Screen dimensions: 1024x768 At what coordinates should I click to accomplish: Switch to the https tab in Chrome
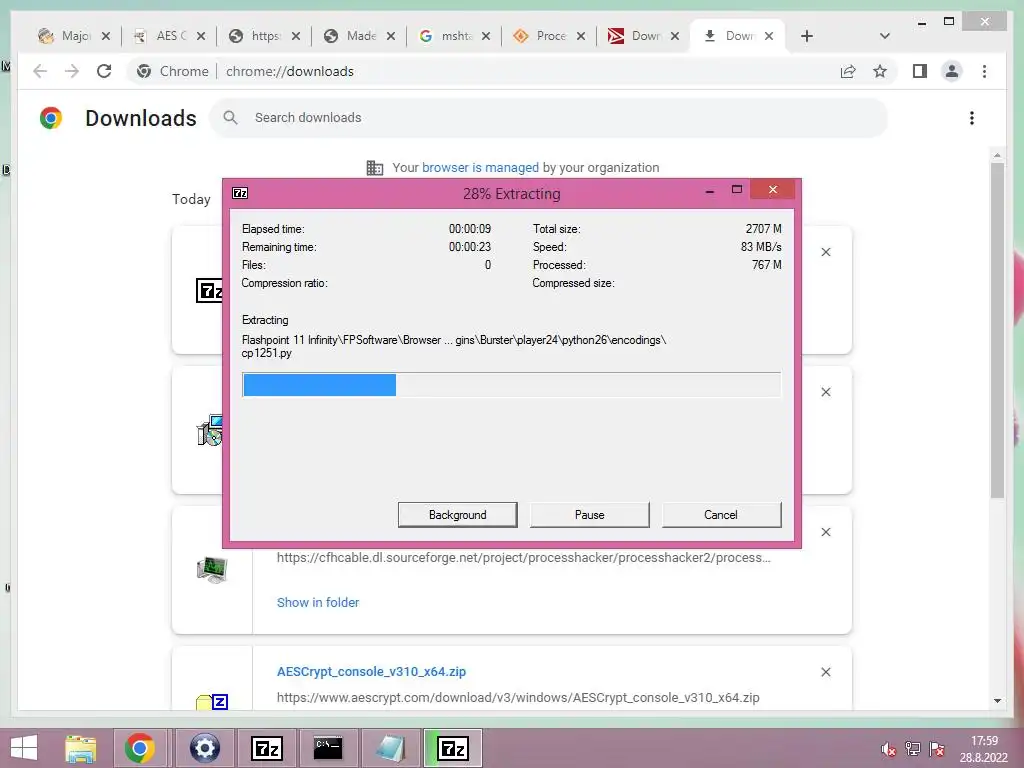[255, 36]
